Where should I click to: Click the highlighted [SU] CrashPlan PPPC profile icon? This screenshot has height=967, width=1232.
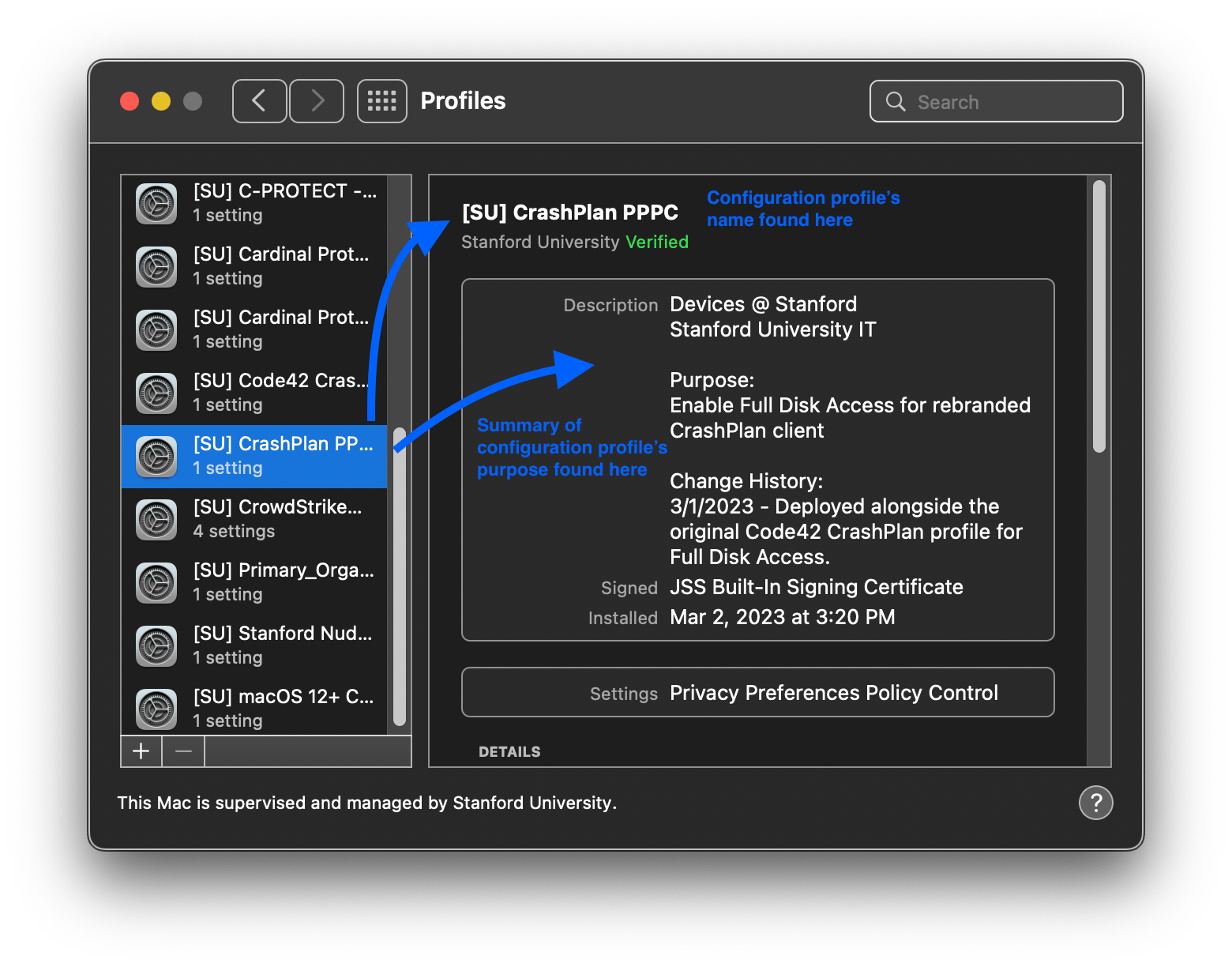coord(156,457)
